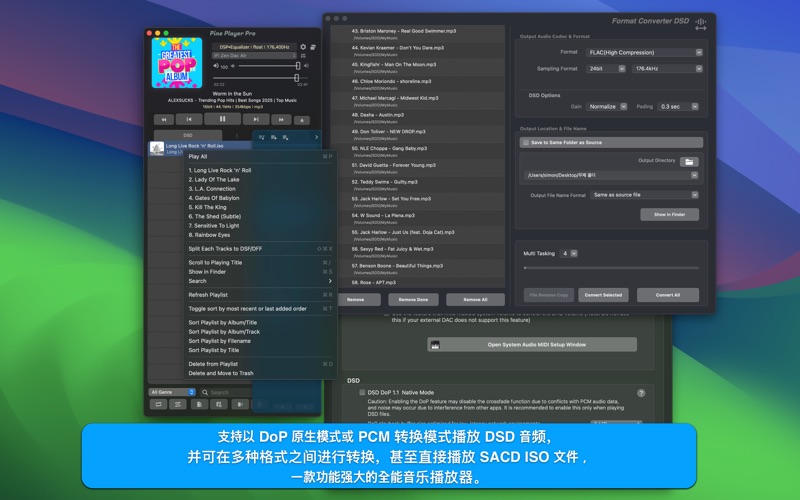Screen dimensions: 800x500
Task: Open the Format dropdown showing FLAC(High Compression)
Action: 644,53
